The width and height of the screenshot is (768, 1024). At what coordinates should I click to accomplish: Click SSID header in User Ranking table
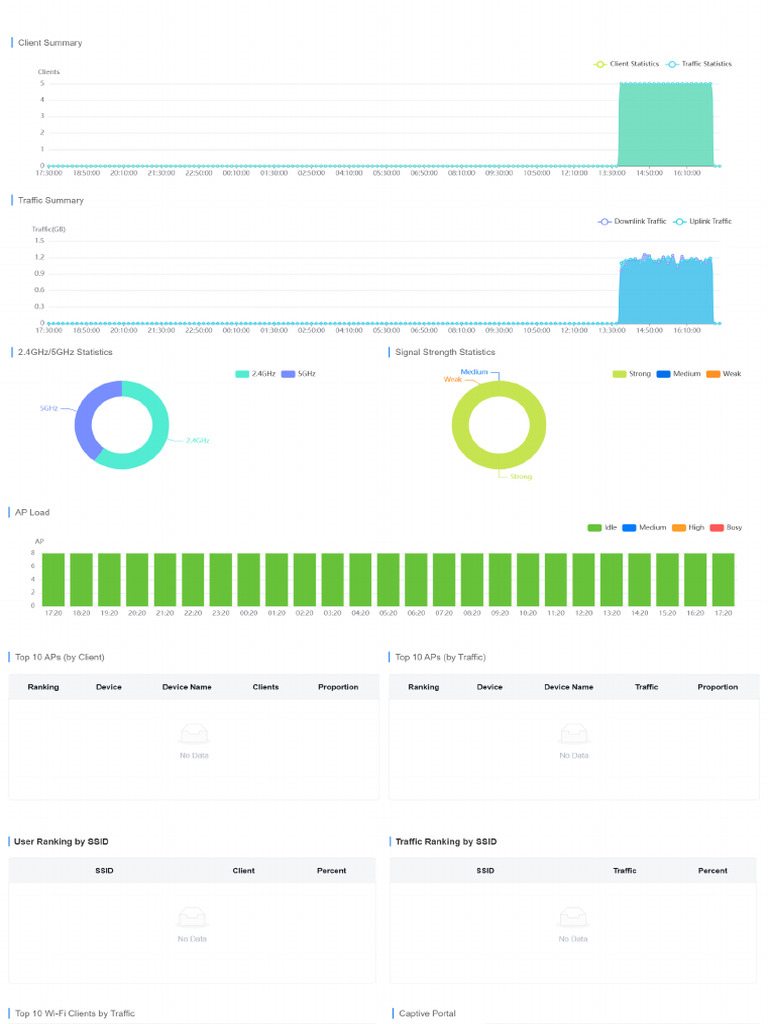[x=104, y=871]
